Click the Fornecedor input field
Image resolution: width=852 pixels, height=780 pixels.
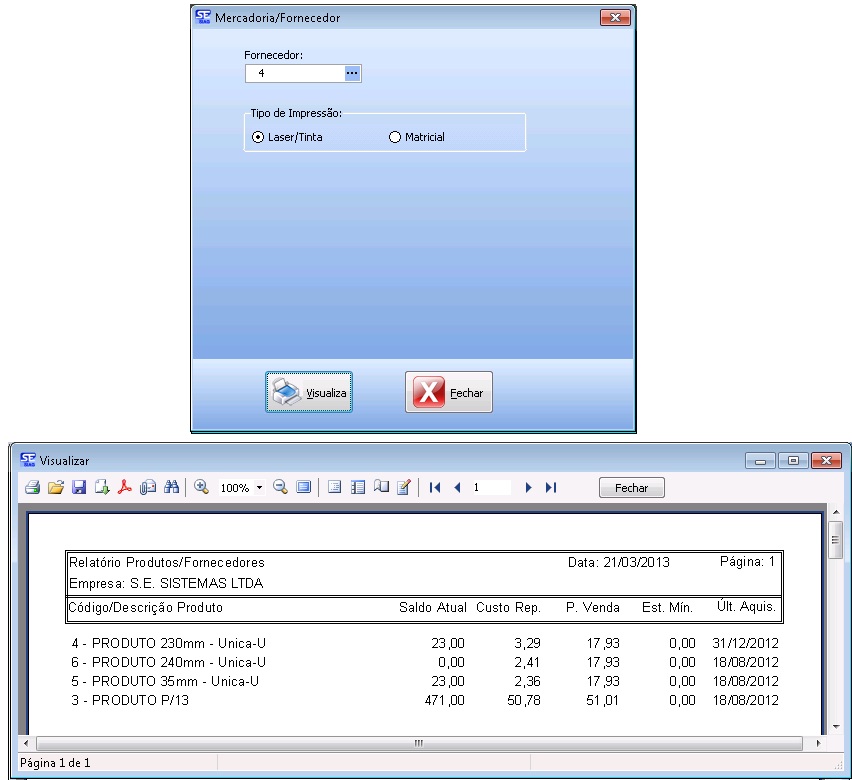tap(293, 73)
